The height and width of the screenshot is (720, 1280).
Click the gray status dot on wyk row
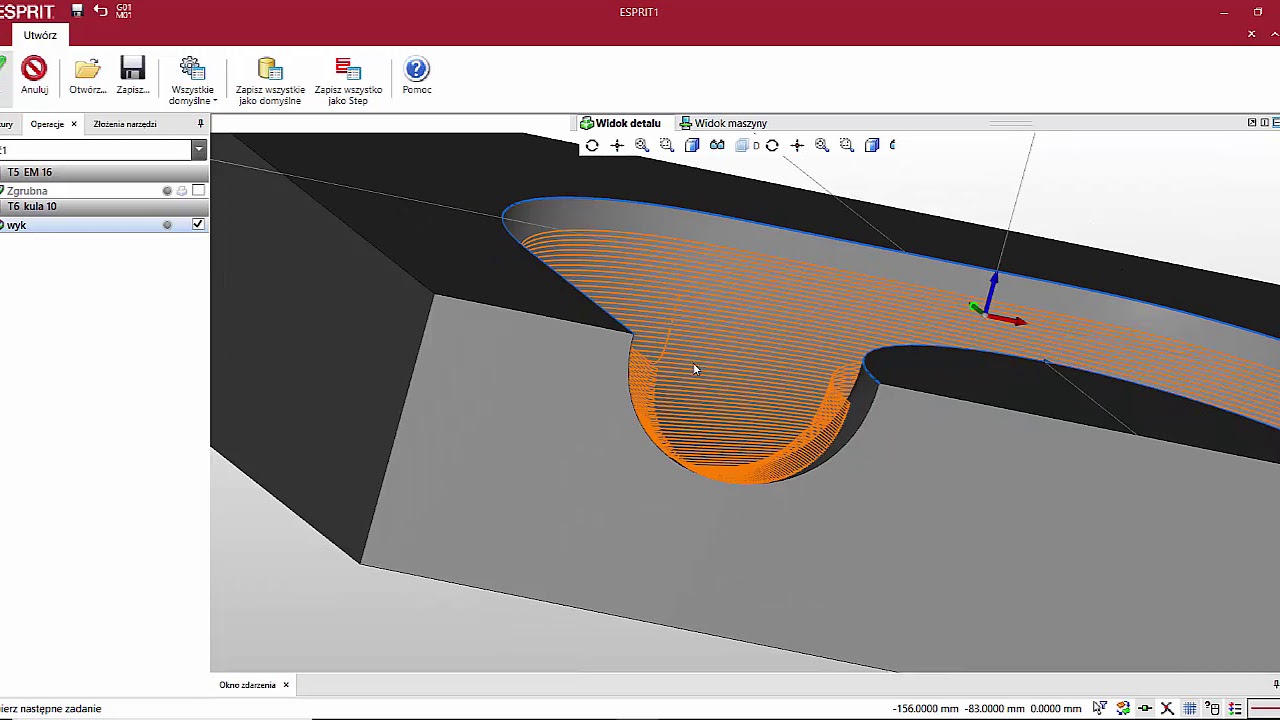(x=167, y=225)
